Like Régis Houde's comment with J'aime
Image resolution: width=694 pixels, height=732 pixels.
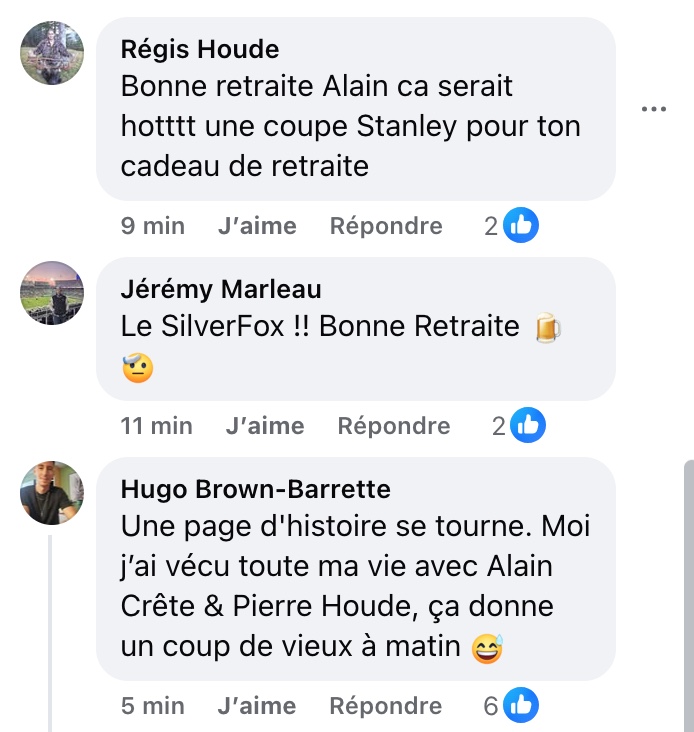click(x=257, y=226)
